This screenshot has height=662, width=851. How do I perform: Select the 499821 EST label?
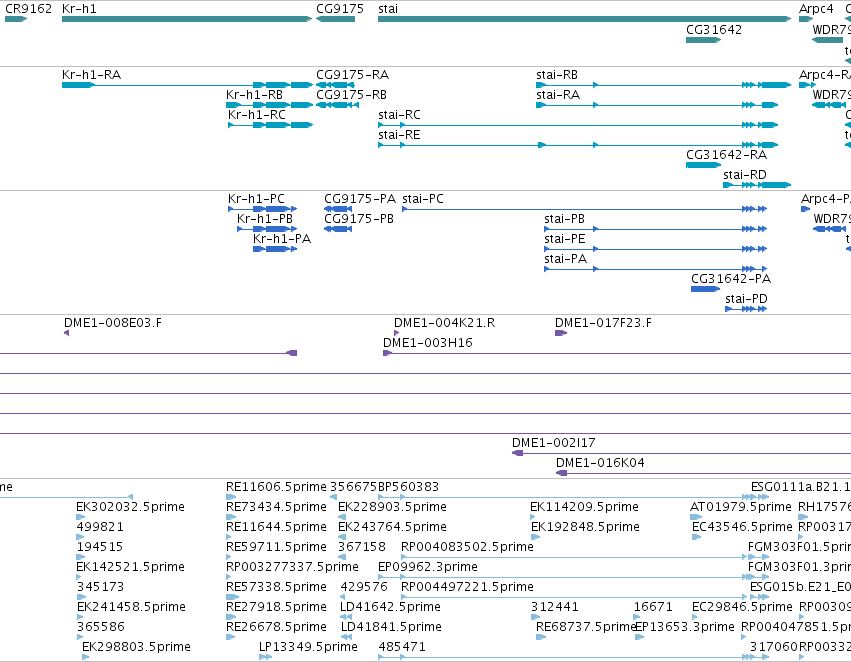tap(100, 527)
